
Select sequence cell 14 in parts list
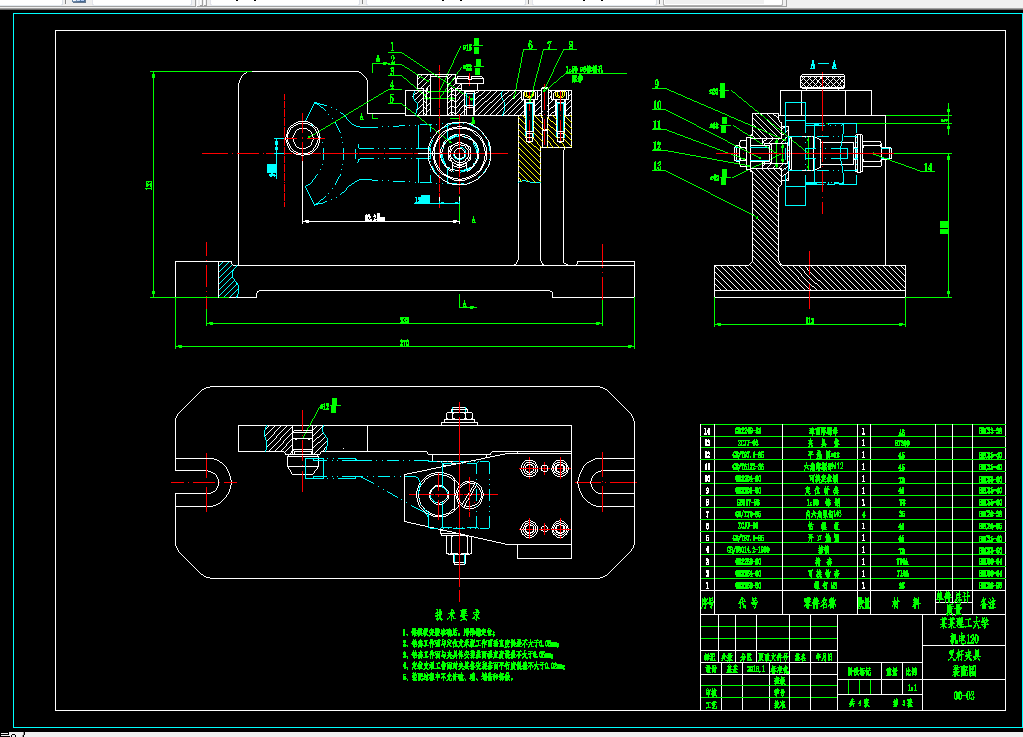coord(707,431)
